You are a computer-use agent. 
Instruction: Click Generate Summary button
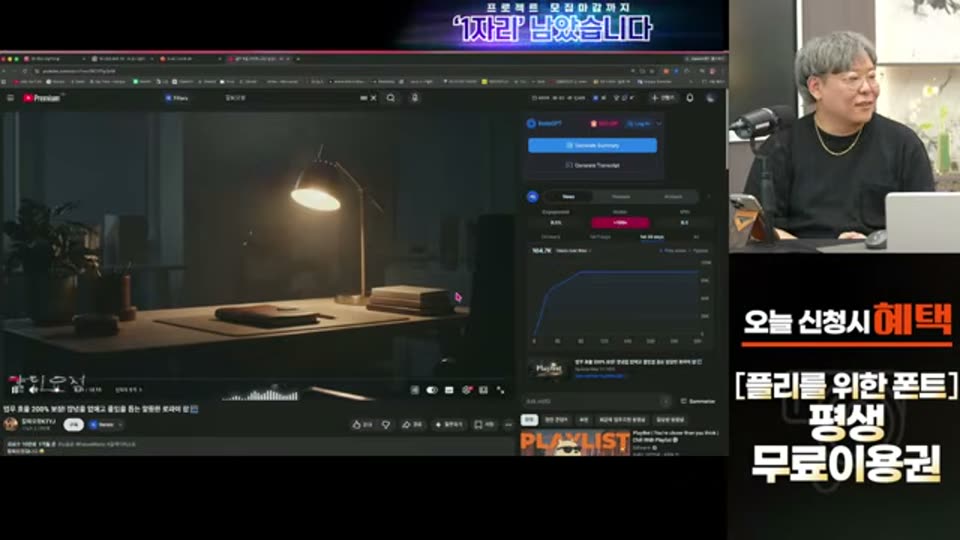(x=593, y=145)
